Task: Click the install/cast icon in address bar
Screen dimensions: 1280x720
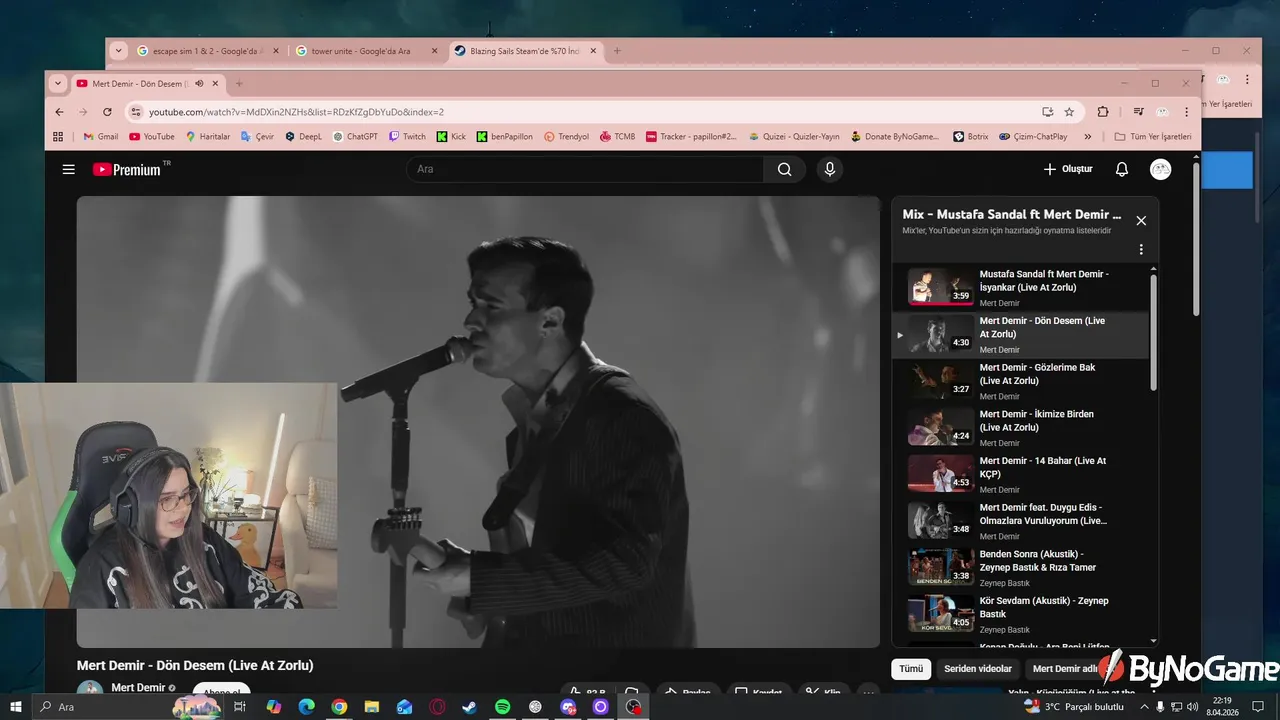Action: [1047, 112]
